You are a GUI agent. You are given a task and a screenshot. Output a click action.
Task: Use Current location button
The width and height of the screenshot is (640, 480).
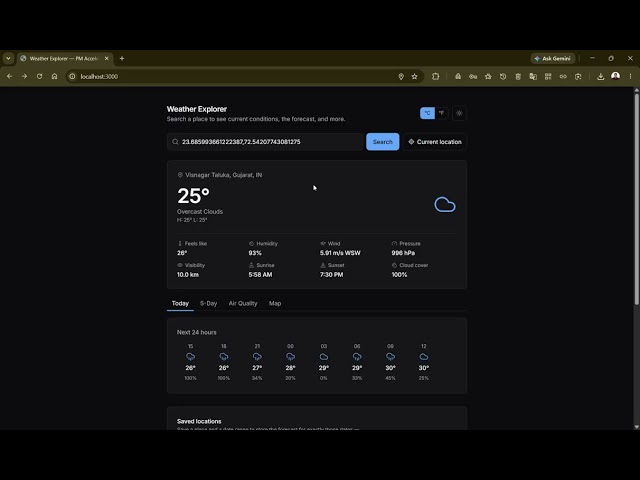coord(435,142)
